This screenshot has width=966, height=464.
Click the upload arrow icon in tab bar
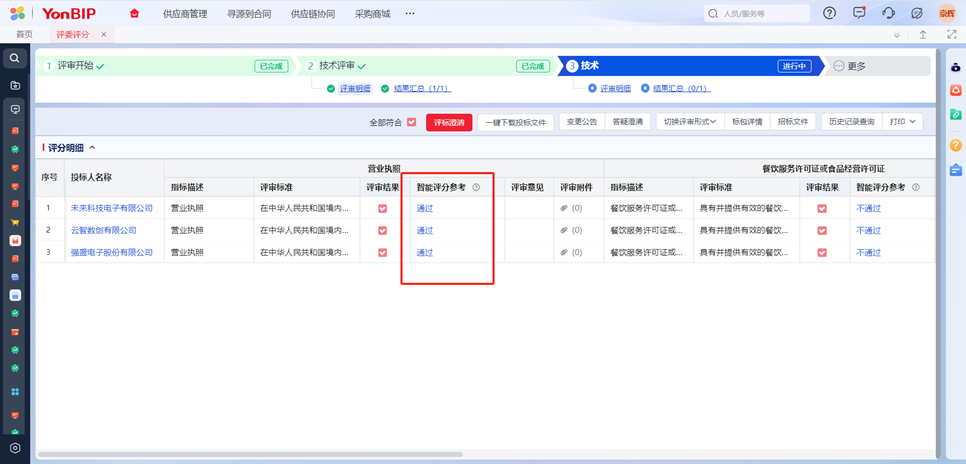click(x=922, y=35)
